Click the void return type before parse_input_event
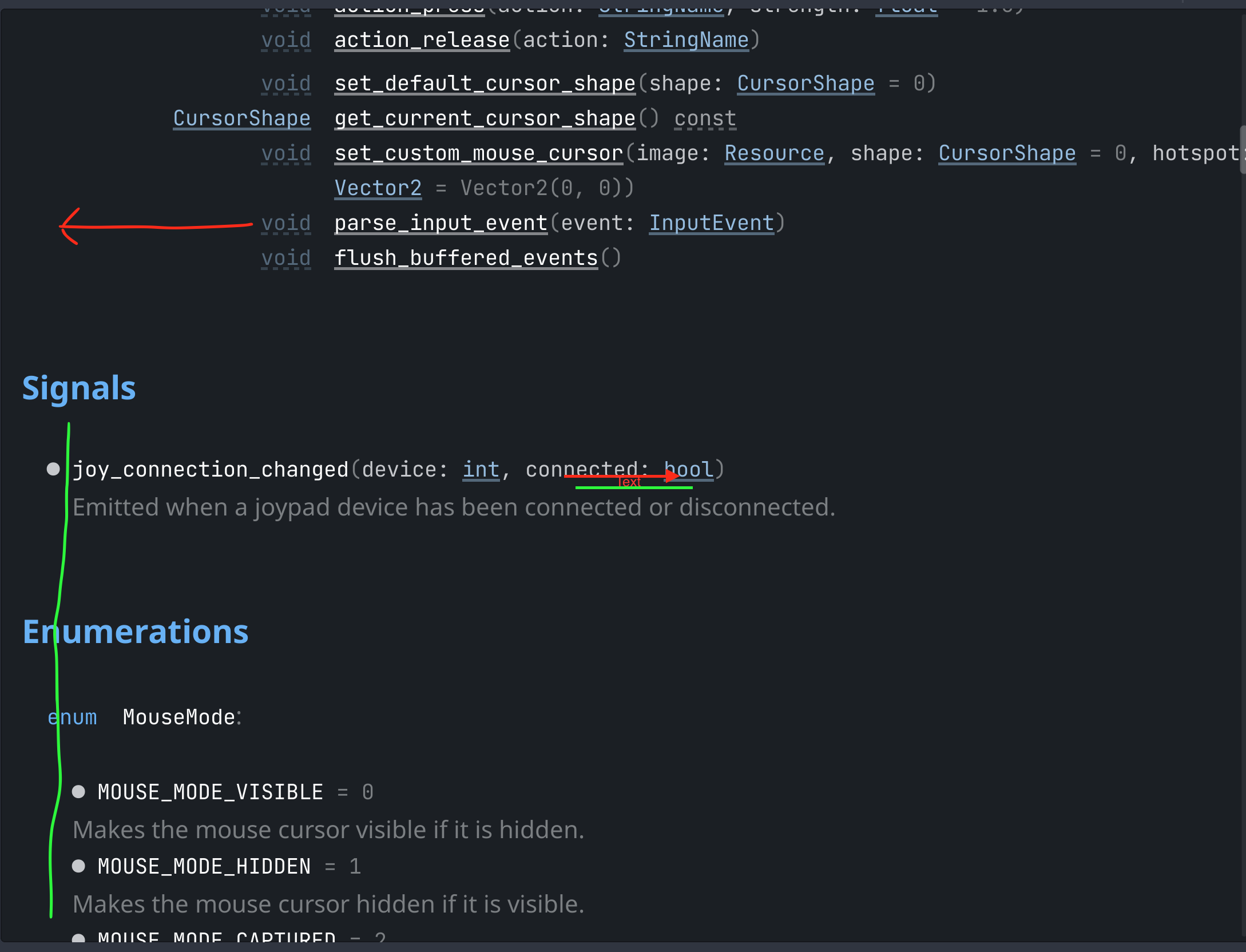The height and width of the screenshot is (952, 1246). pyautogui.click(x=285, y=223)
